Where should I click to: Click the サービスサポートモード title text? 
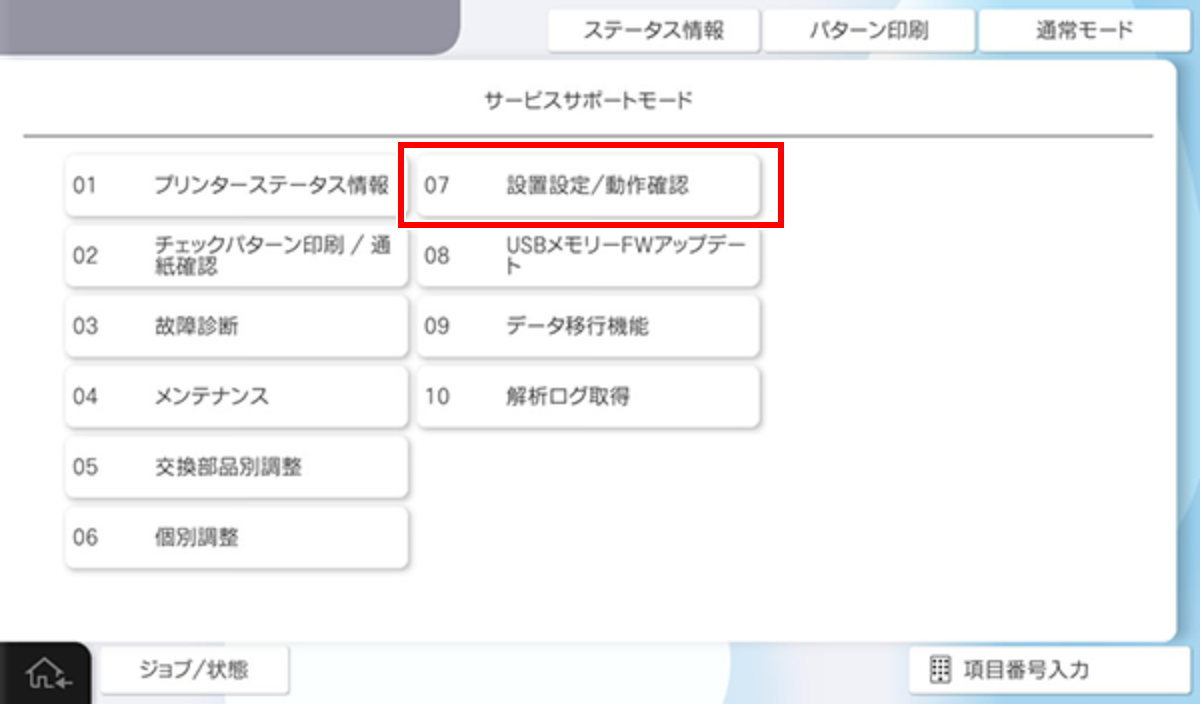[589, 100]
